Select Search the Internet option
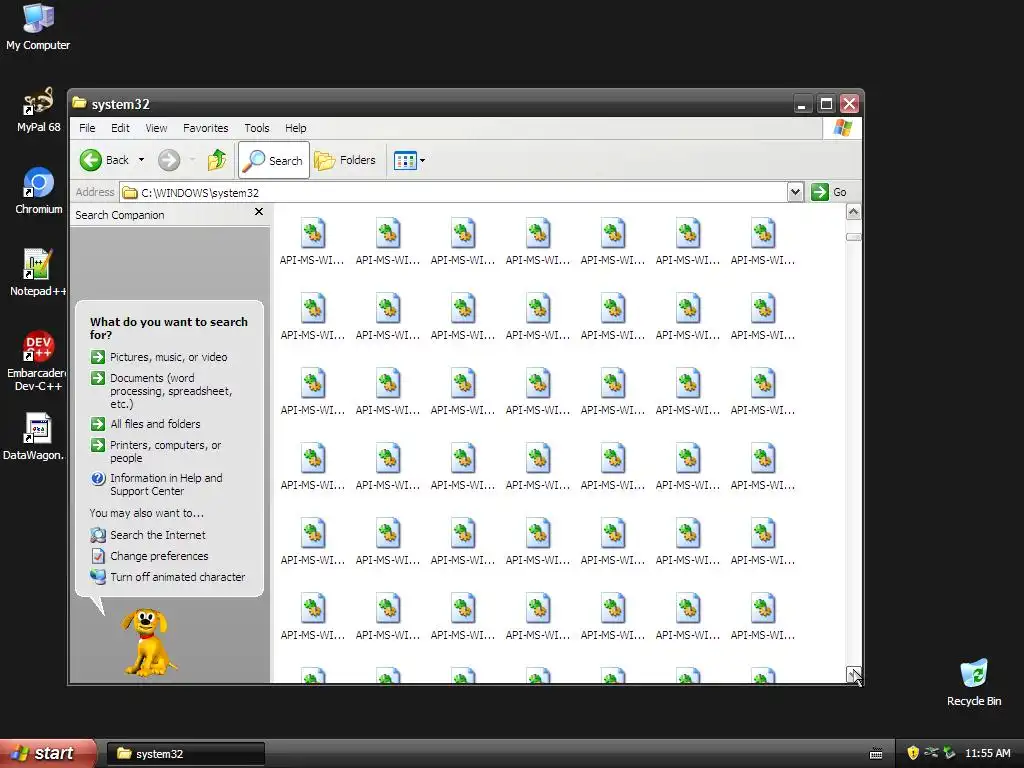 (148, 535)
